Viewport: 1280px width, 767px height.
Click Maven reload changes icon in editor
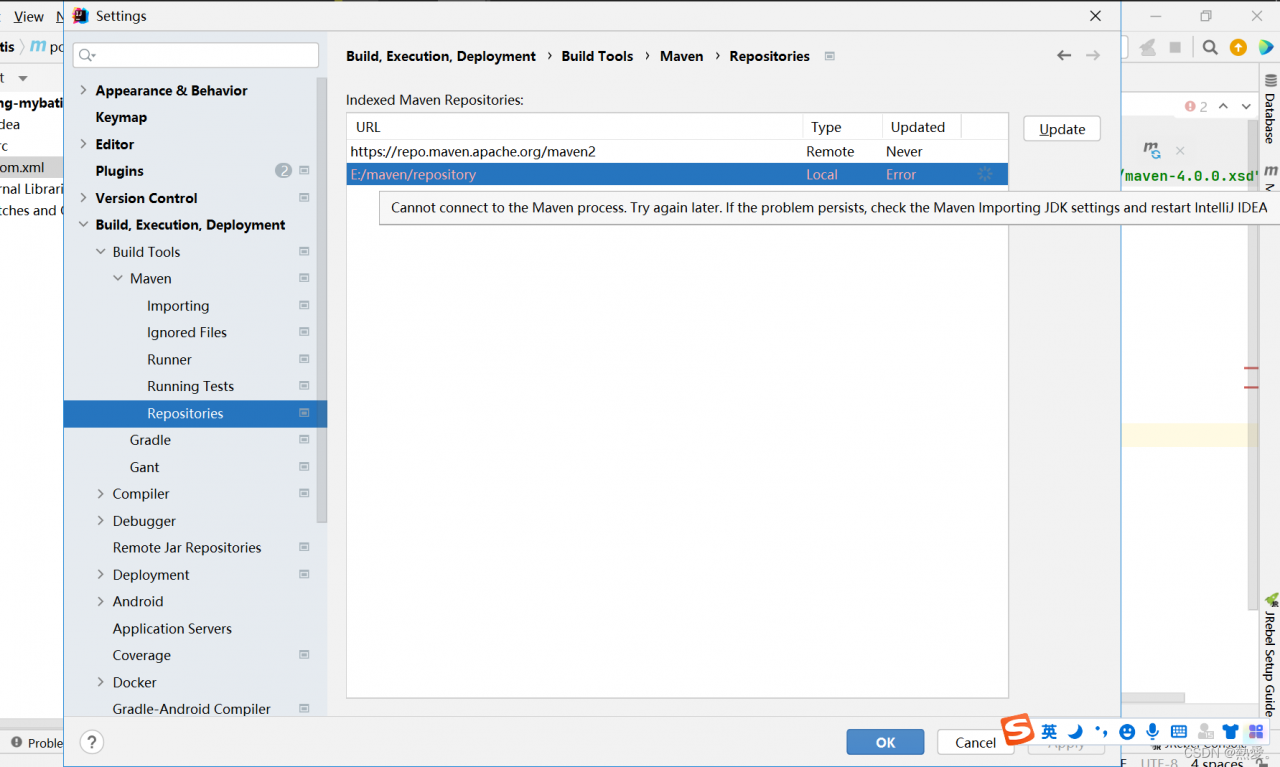coord(1152,150)
